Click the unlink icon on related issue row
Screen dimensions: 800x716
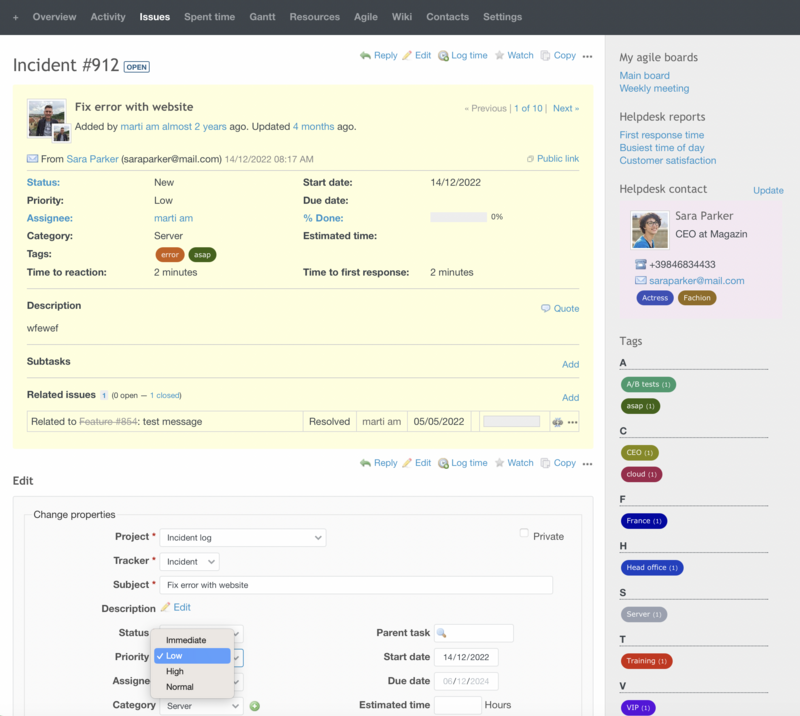558,422
